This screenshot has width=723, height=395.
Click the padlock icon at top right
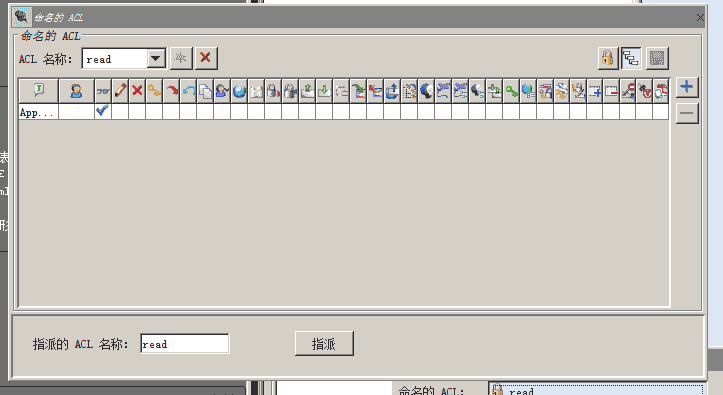click(x=608, y=58)
